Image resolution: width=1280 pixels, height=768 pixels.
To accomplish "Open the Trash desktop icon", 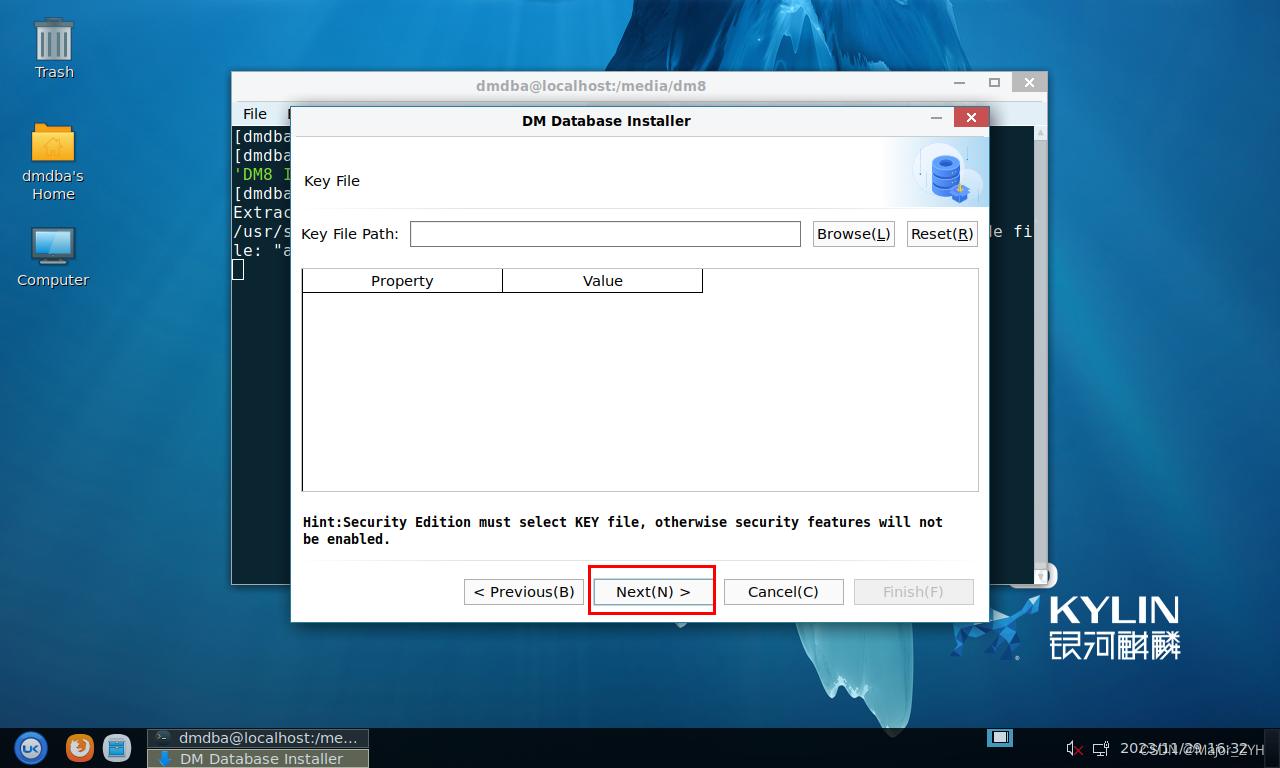I will 54,50.
